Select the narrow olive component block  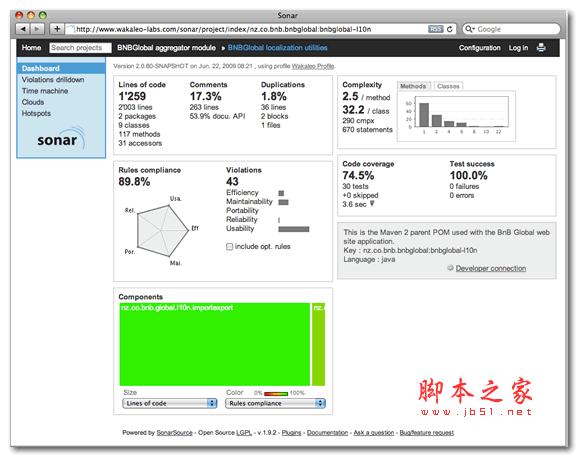click(x=319, y=344)
